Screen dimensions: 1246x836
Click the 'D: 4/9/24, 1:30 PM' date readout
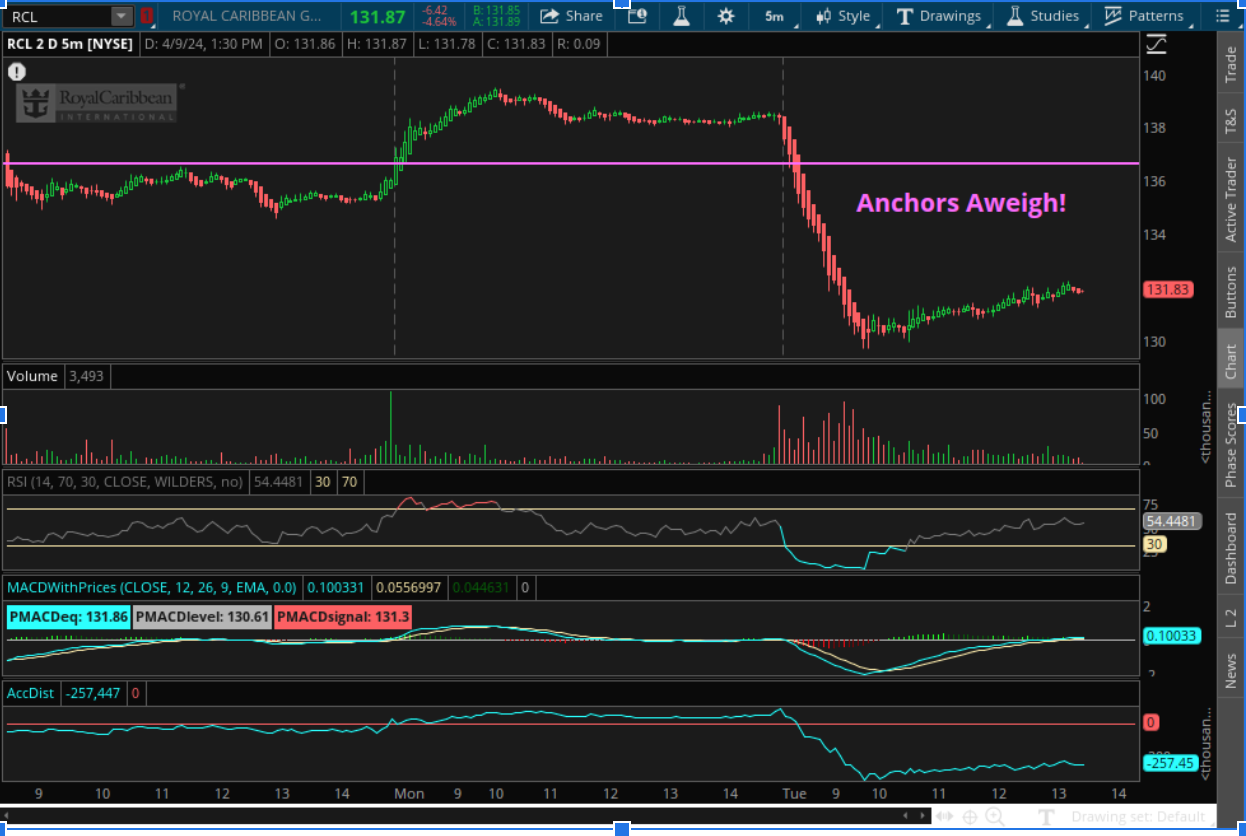pos(203,44)
